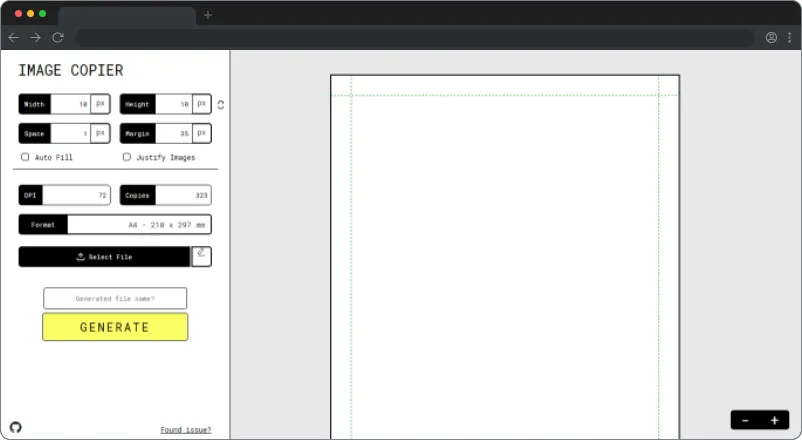Open a new browser tab

pyautogui.click(x=208, y=15)
